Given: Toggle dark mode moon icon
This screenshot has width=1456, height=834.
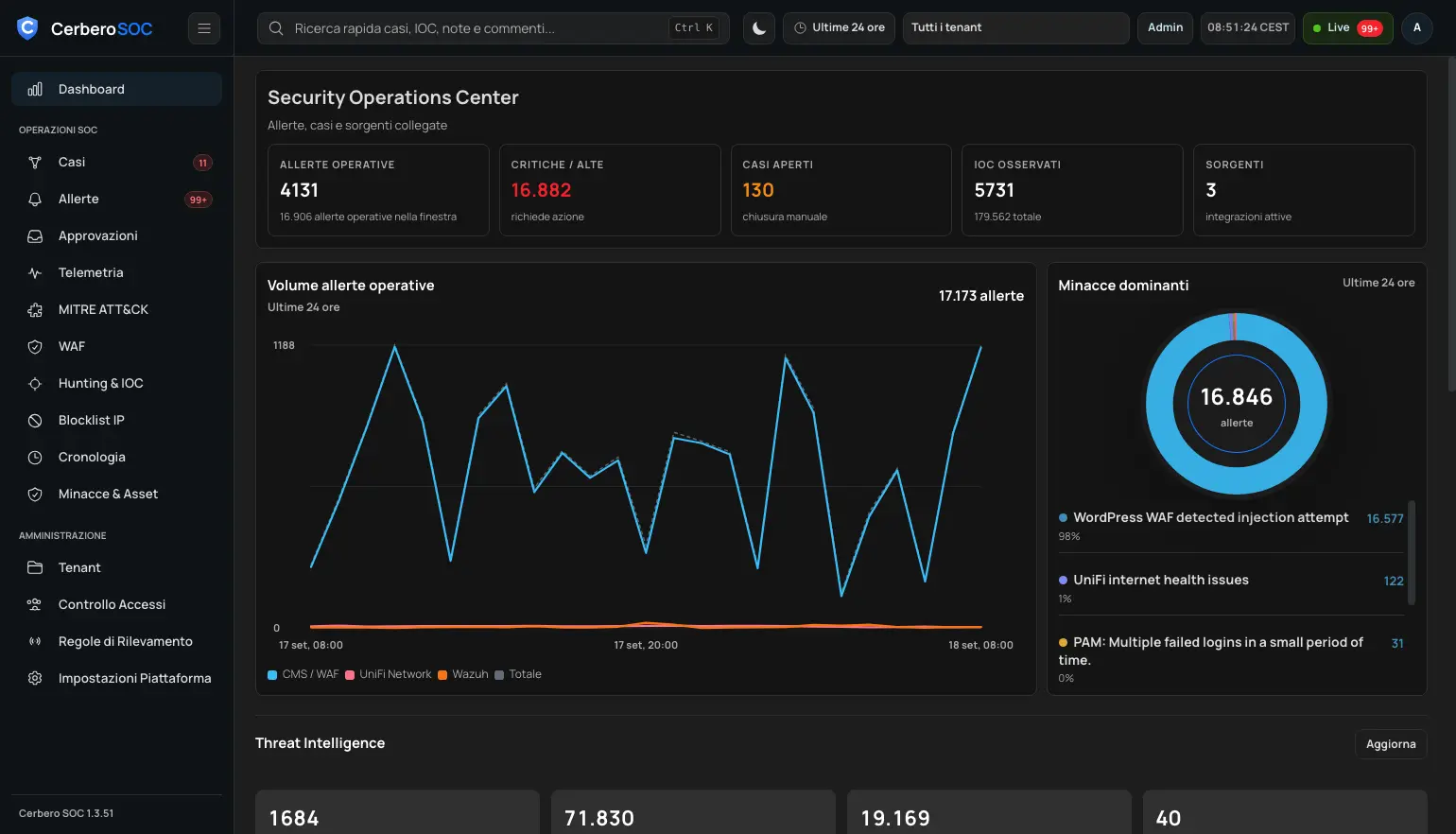Looking at the screenshot, I should click(x=759, y=28).
